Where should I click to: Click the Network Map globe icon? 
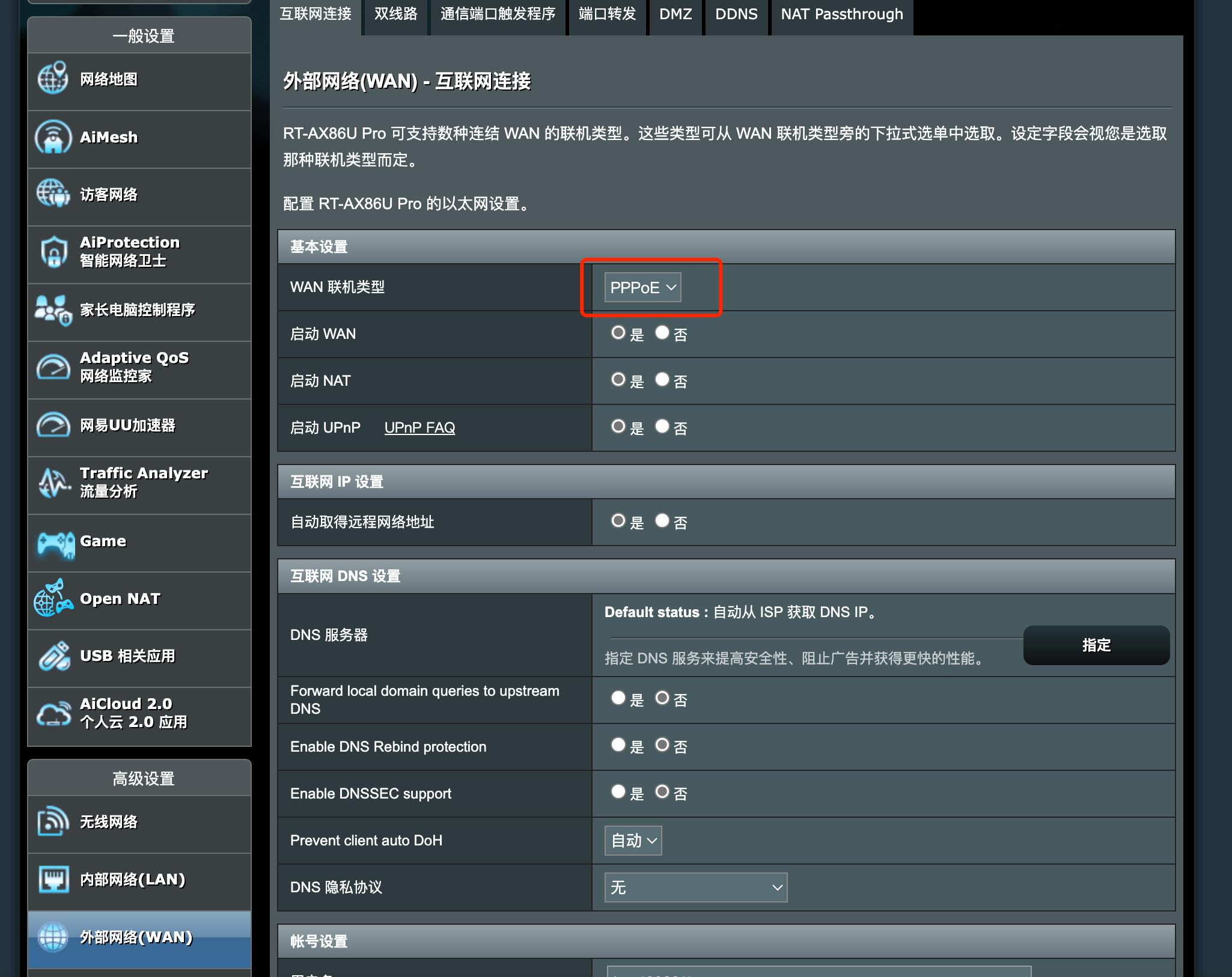pyautogui.click(x=53, y=79)
